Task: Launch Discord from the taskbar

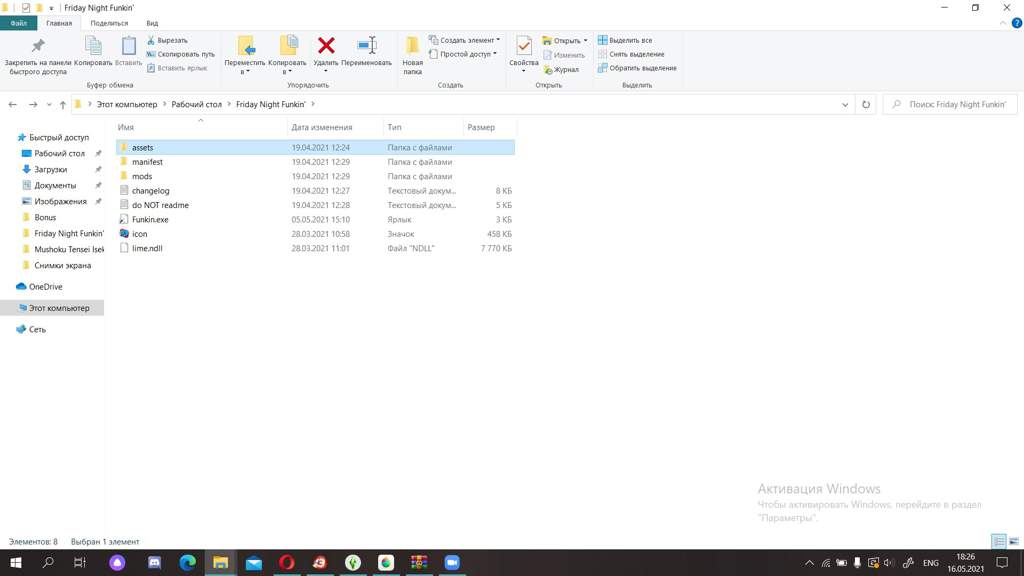Action: pyautogui.click(x=154, y=562)
